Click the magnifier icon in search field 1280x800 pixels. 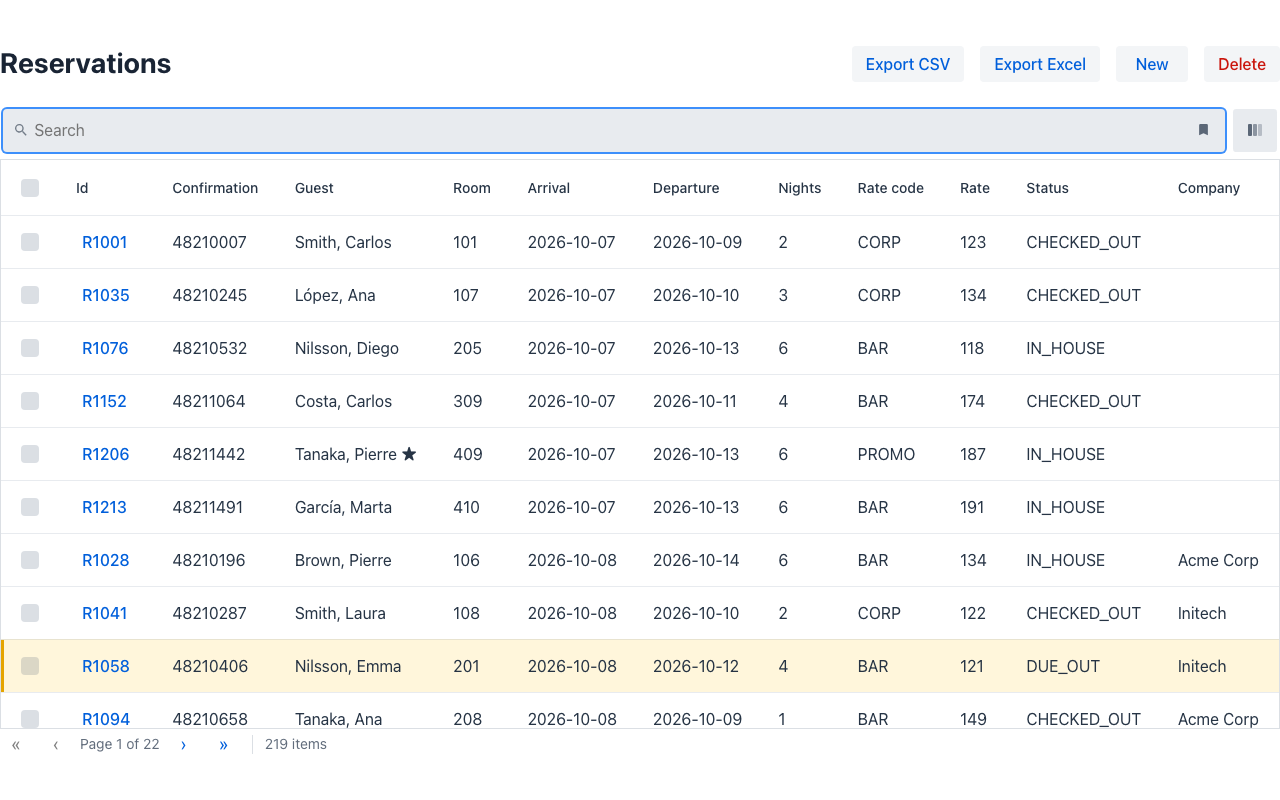click(x=20, y=130)
